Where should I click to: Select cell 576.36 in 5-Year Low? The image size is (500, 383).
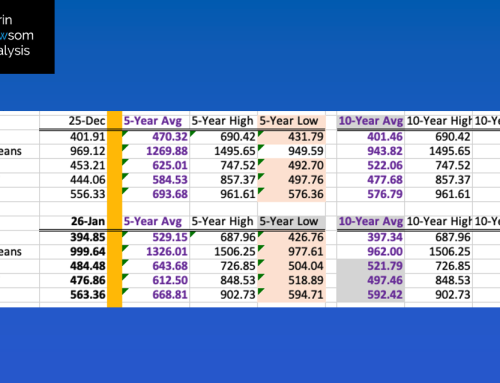(x=291, y=194)
